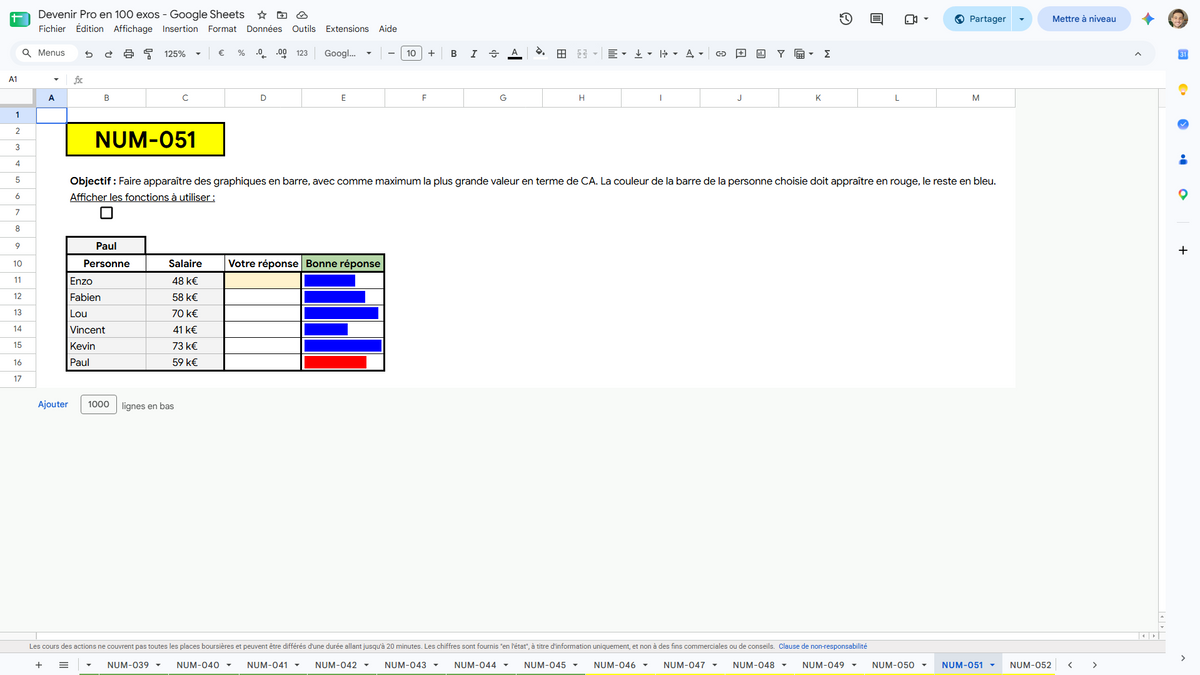Insert a link from the toolbar

pos(720,54)
